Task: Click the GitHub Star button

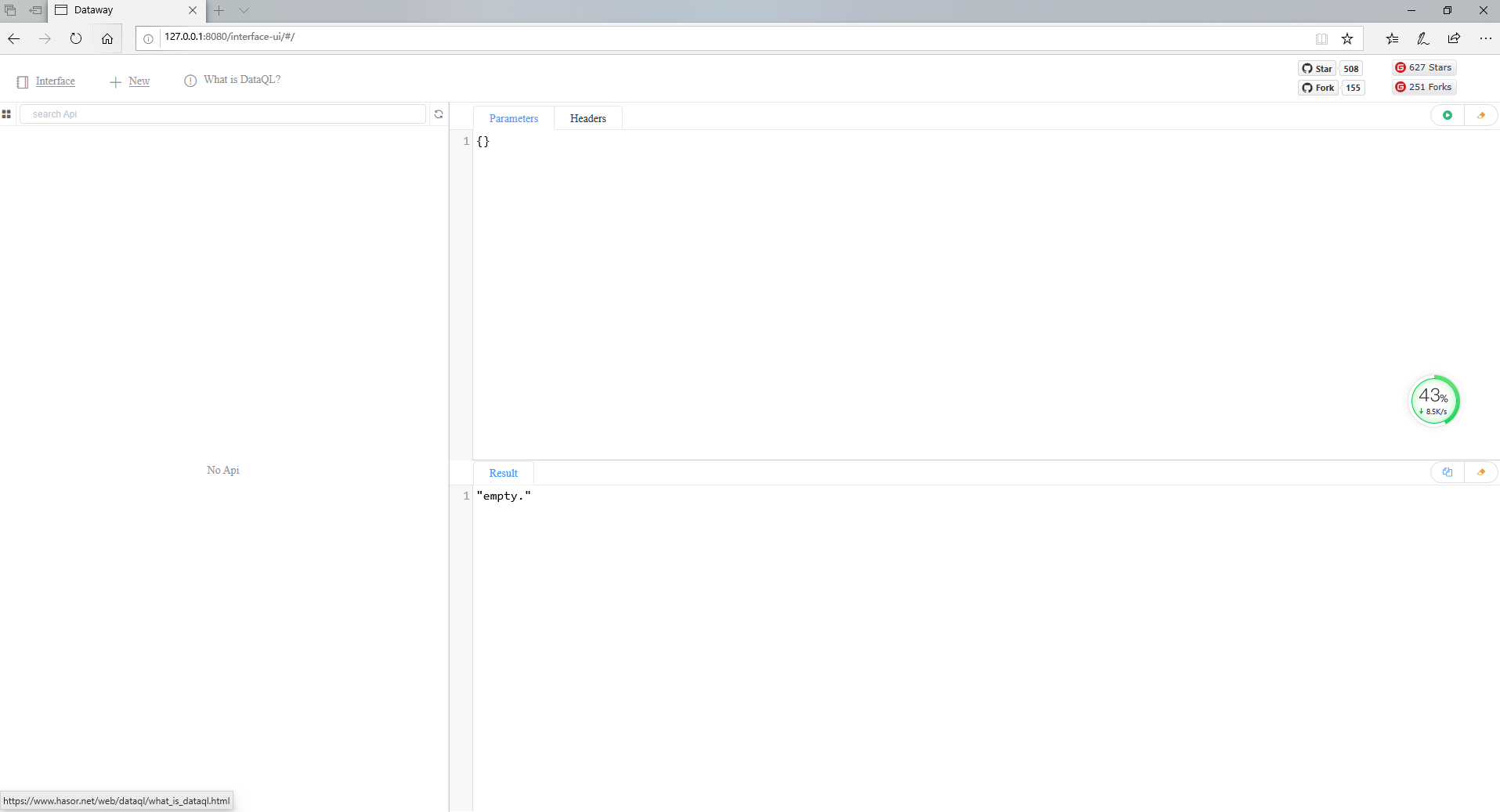Action: [1317, 69]
